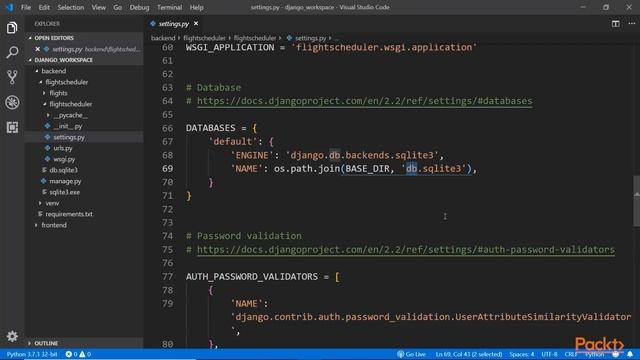This screenshot has height=360, width=640.
Task: Open the Edit menu
Action: [x=44, y=7]
